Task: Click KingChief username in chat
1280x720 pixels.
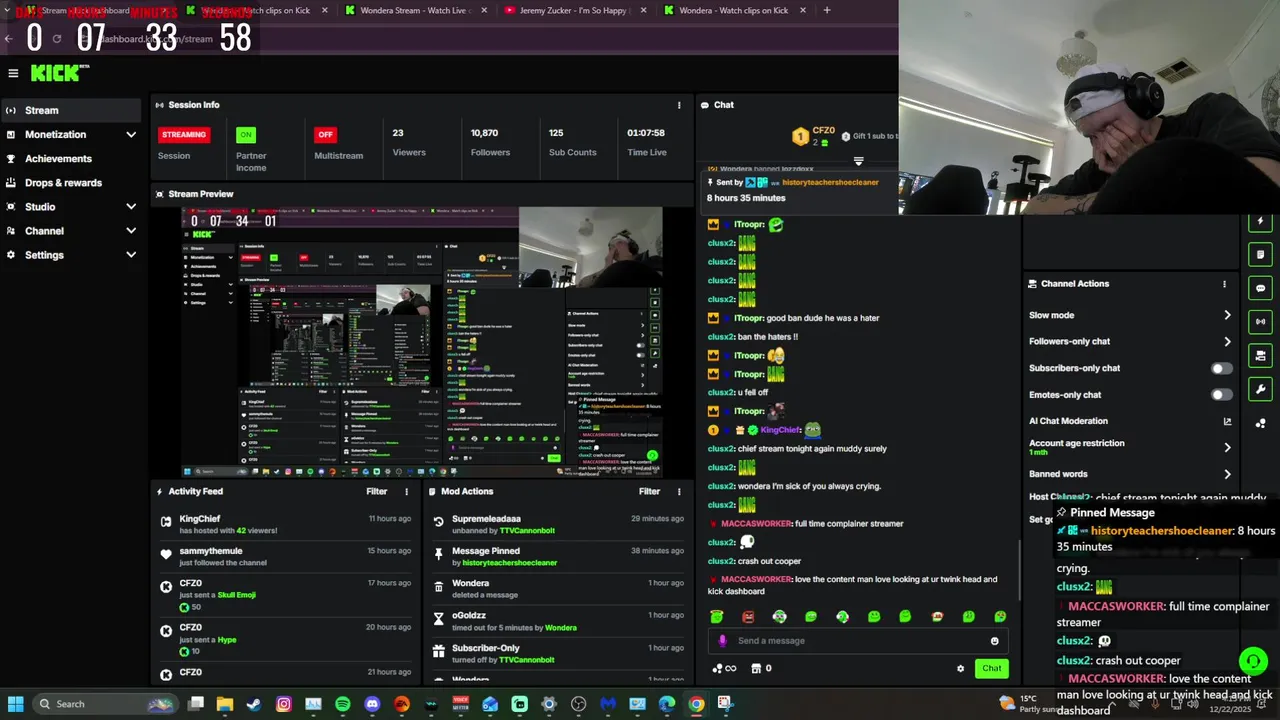Action: [x=781, y=430]
